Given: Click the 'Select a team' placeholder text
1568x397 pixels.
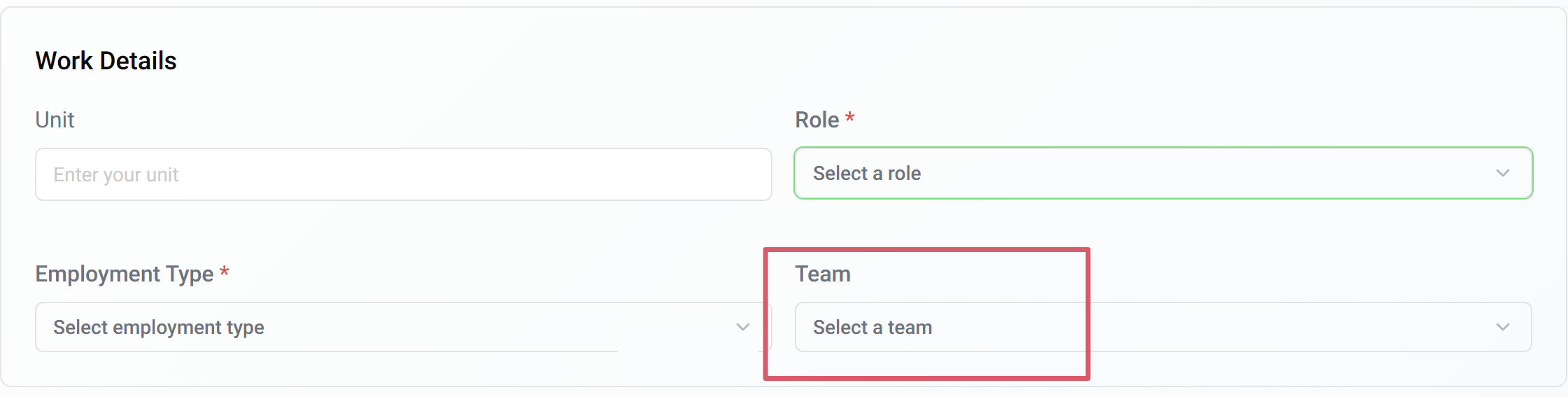Looking at the screenshot, I should coord(872,327).
